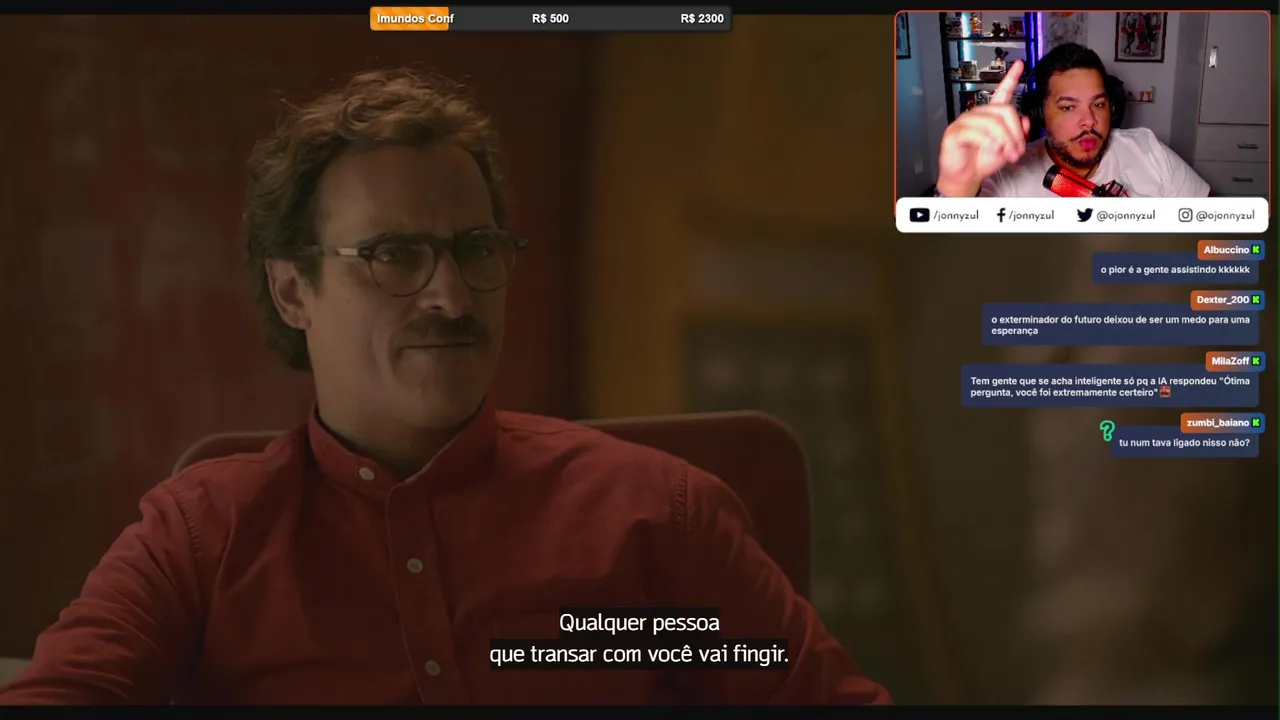Open the zumbi_baiano username in chat
The height and width of the screenshot is (720, 1280).
coord(1217,423)
